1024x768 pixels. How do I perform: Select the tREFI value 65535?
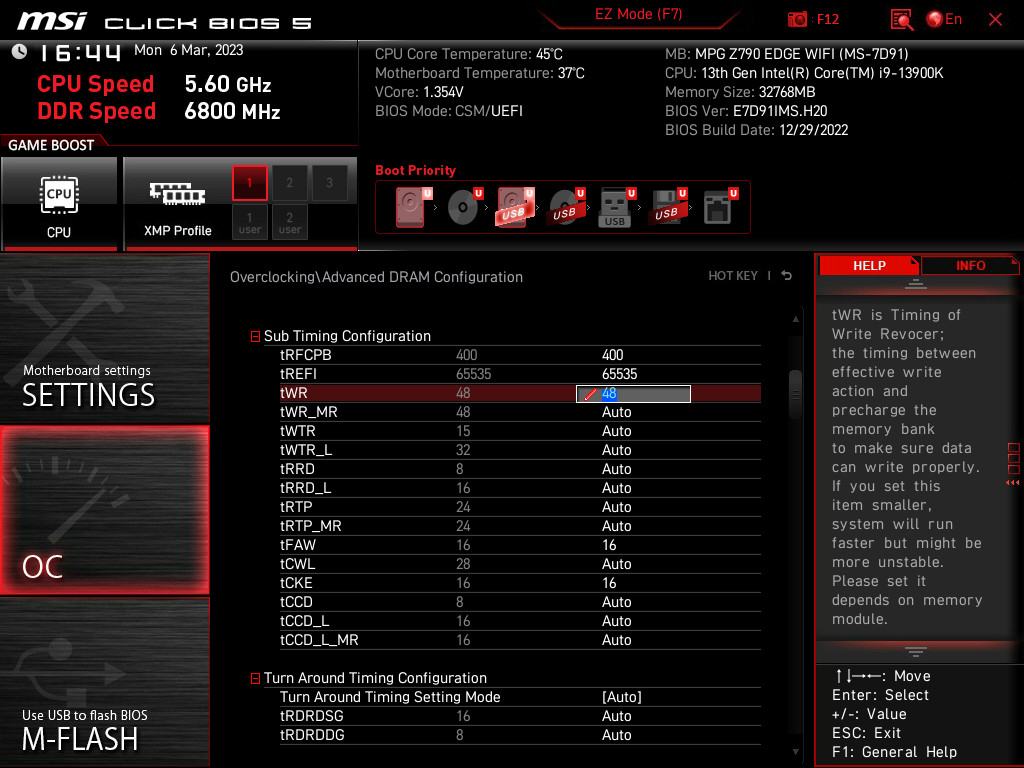click(619, 374)
